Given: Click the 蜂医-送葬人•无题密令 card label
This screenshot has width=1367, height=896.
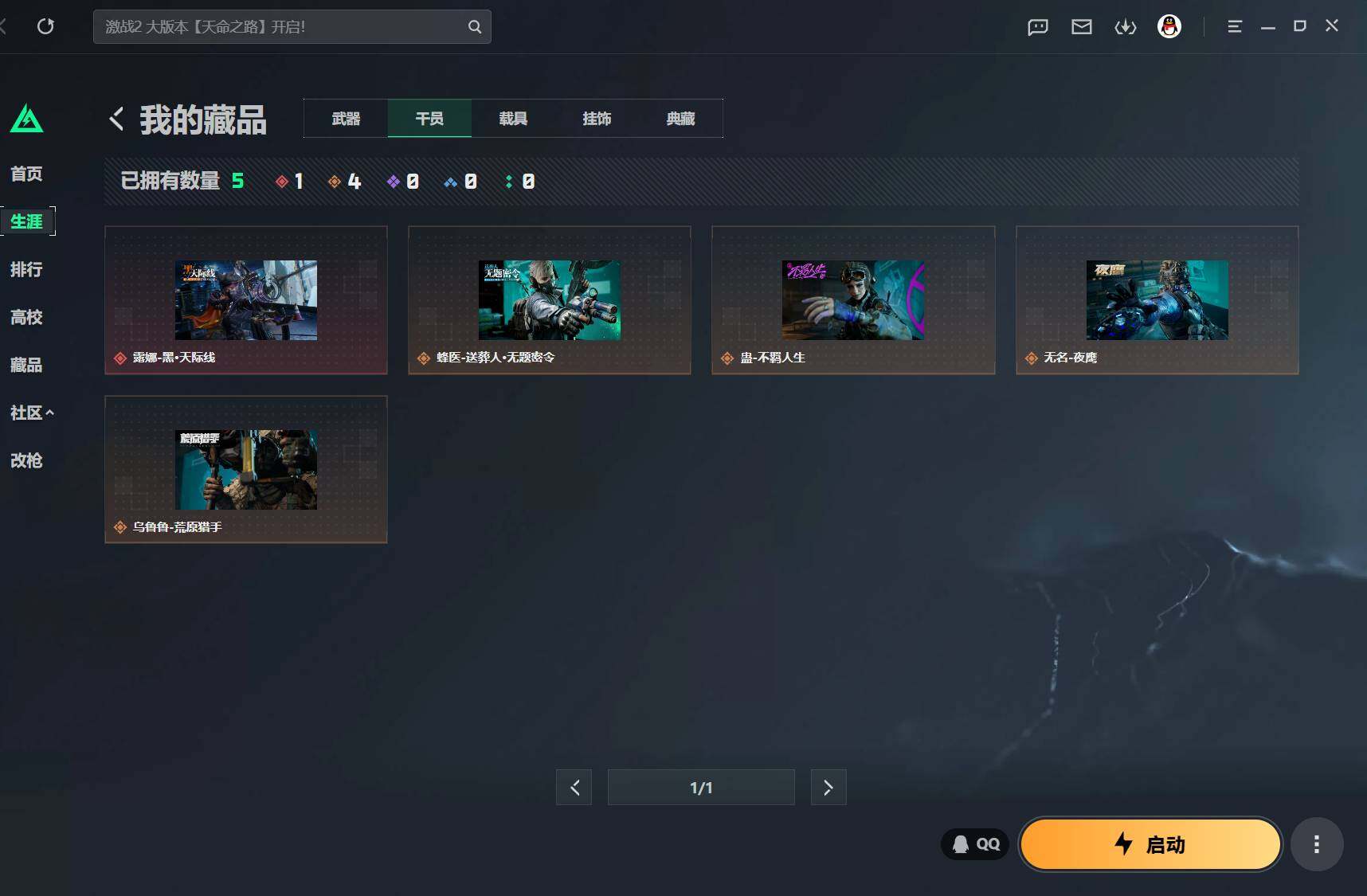Looking at the screenshot, I should (495, 358).
